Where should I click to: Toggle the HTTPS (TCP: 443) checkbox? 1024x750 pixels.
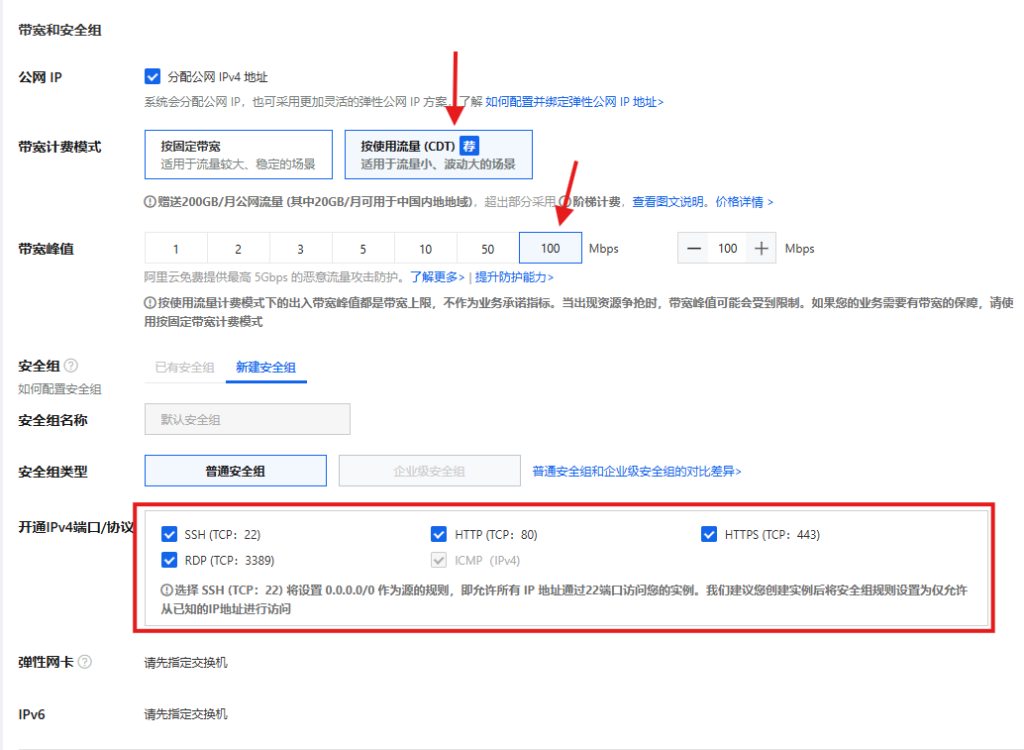[709, 534]
